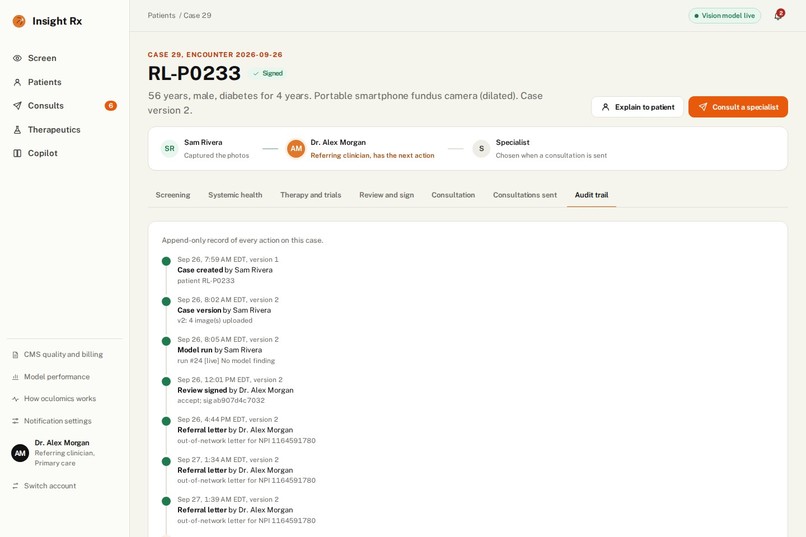Image resolution: width=806 pixels, height=537 pixels.
Task: Click the How oculomics works pulse icon
Action: coord(15,399)
